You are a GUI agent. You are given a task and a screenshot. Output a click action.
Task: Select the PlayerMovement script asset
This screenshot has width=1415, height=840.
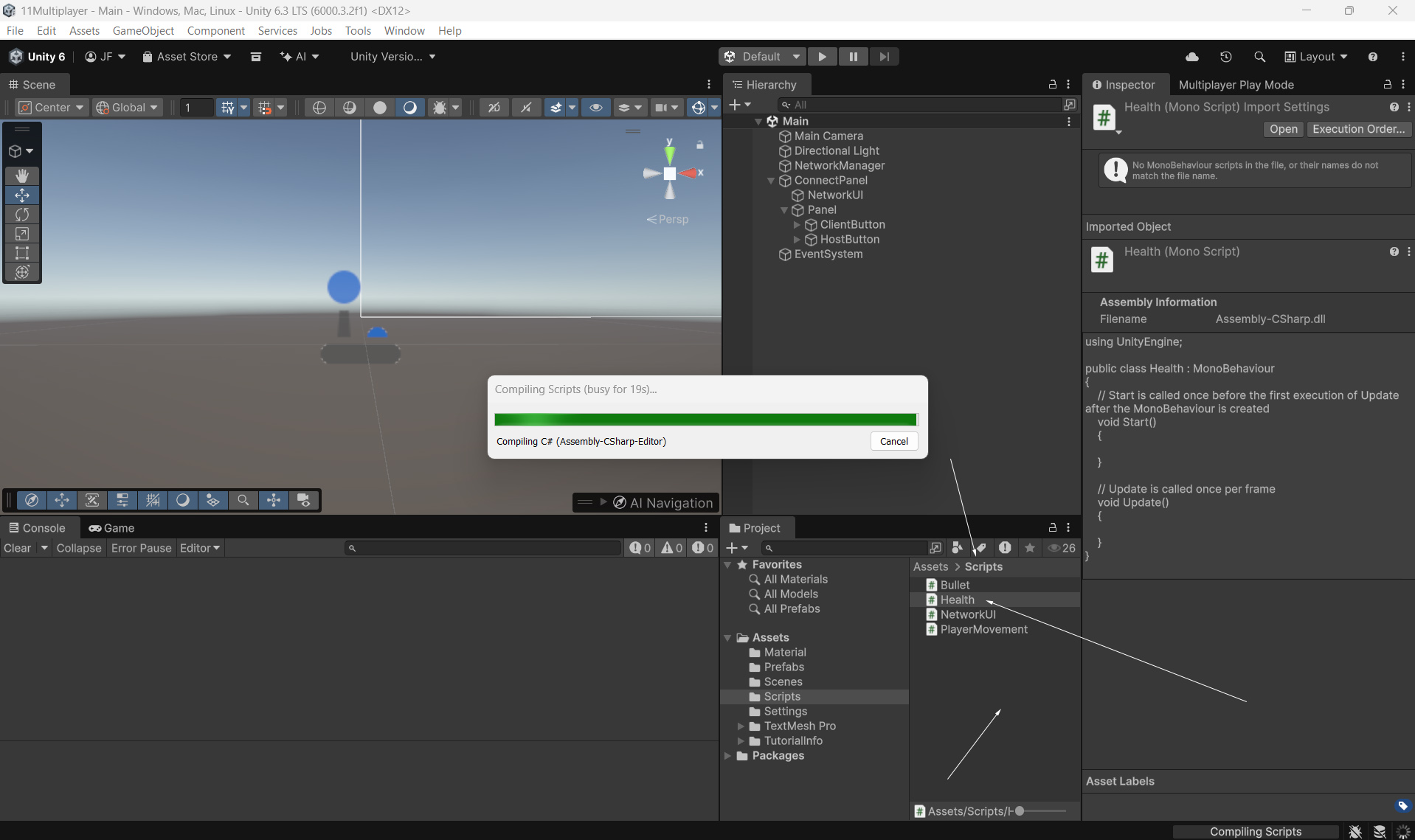(x=983, y=629)
